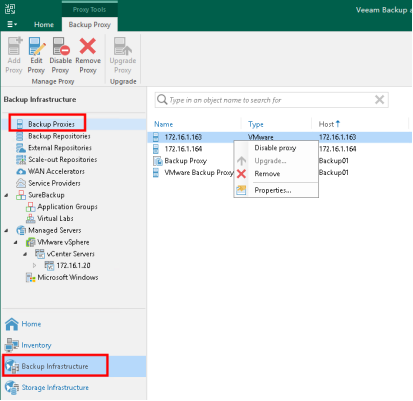Click Host cell 172.16.1.164
The image size is (413, 401).
click(337, 149)
